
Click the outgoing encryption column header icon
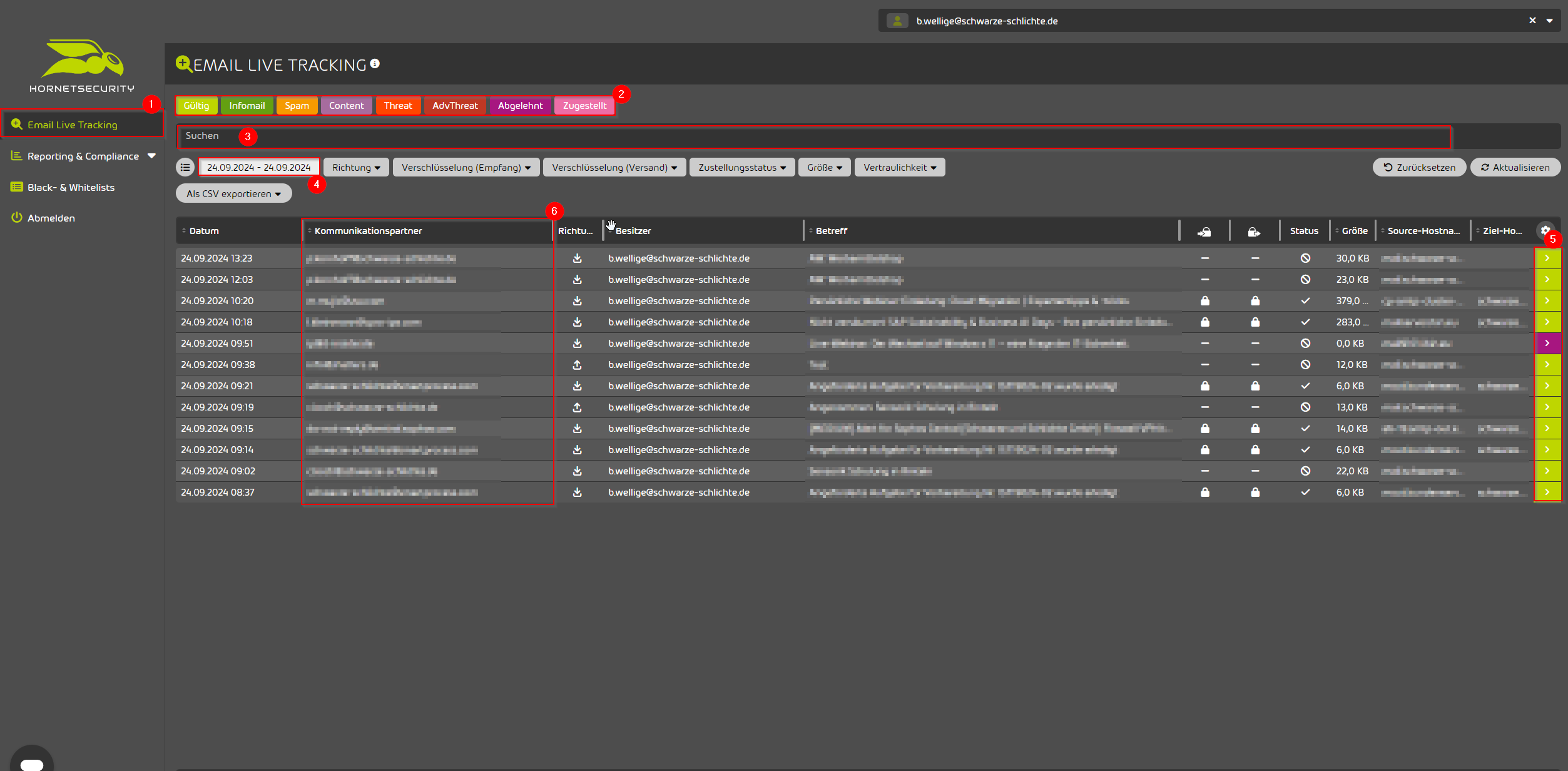point(1254,232)
